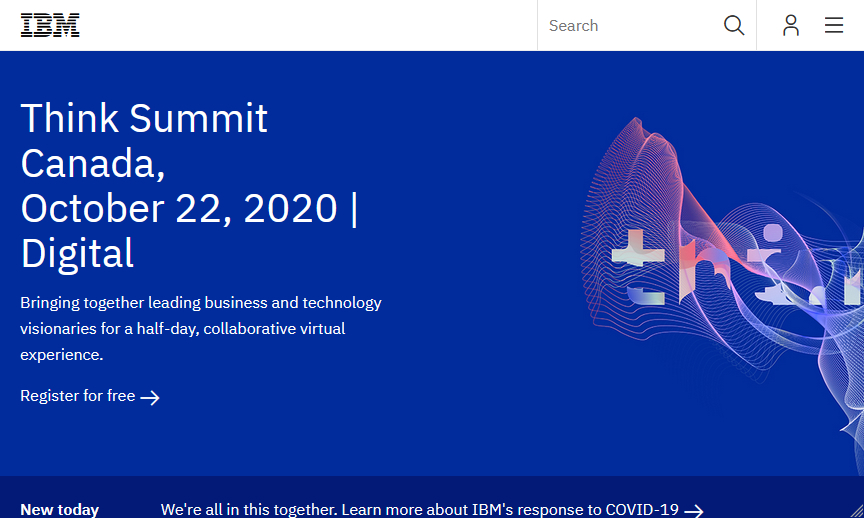This screenshot has width=864, height=518.
Task: Click the IBM logo
Action: 50,25
